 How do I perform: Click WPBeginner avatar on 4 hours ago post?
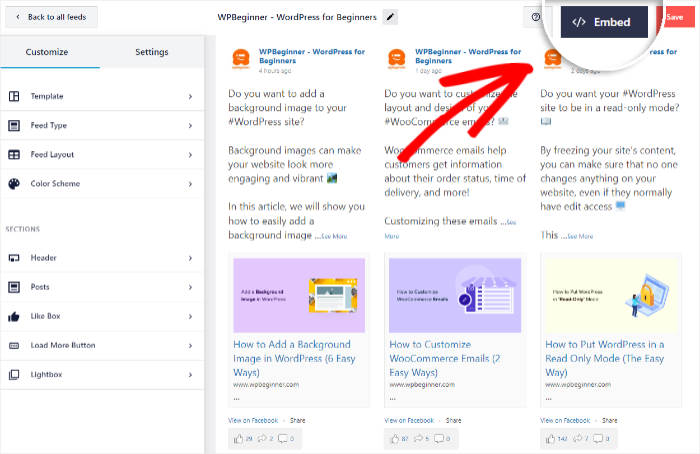pos(241,58)
